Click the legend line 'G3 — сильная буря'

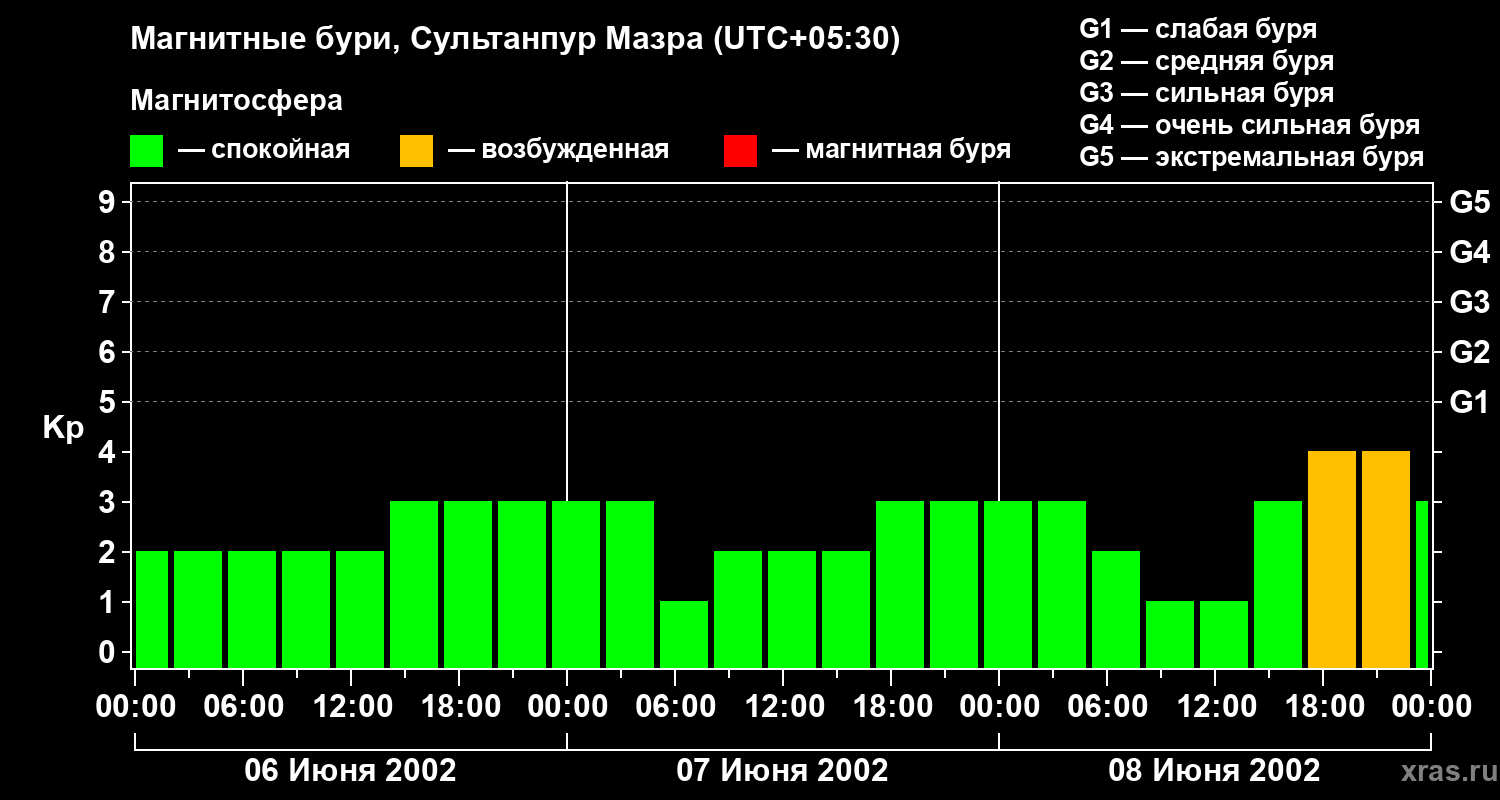(x=1207, y=93)
